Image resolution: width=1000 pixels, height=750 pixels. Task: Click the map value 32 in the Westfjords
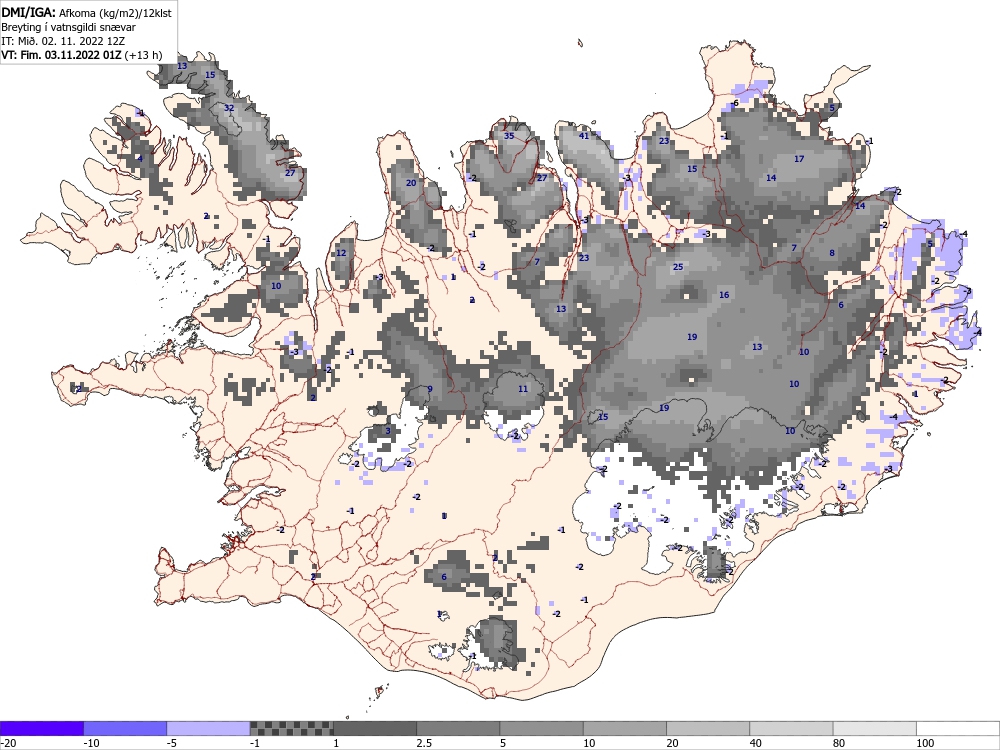click(x=229, y=108)
